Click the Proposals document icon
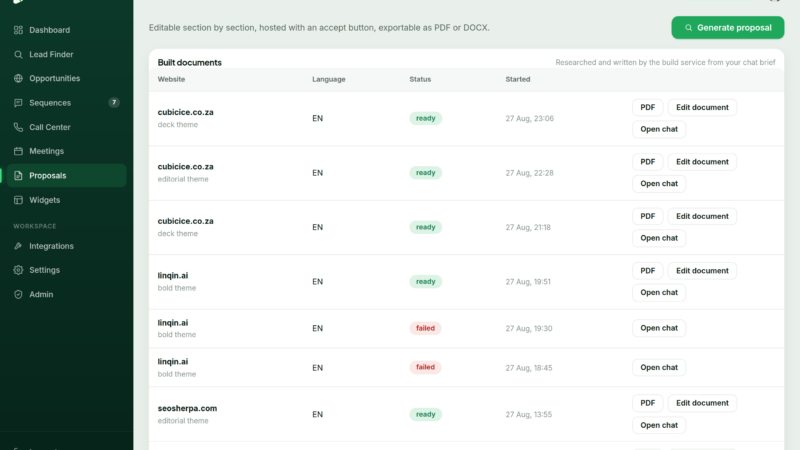 pyautogui.click(x=18, y=176)
